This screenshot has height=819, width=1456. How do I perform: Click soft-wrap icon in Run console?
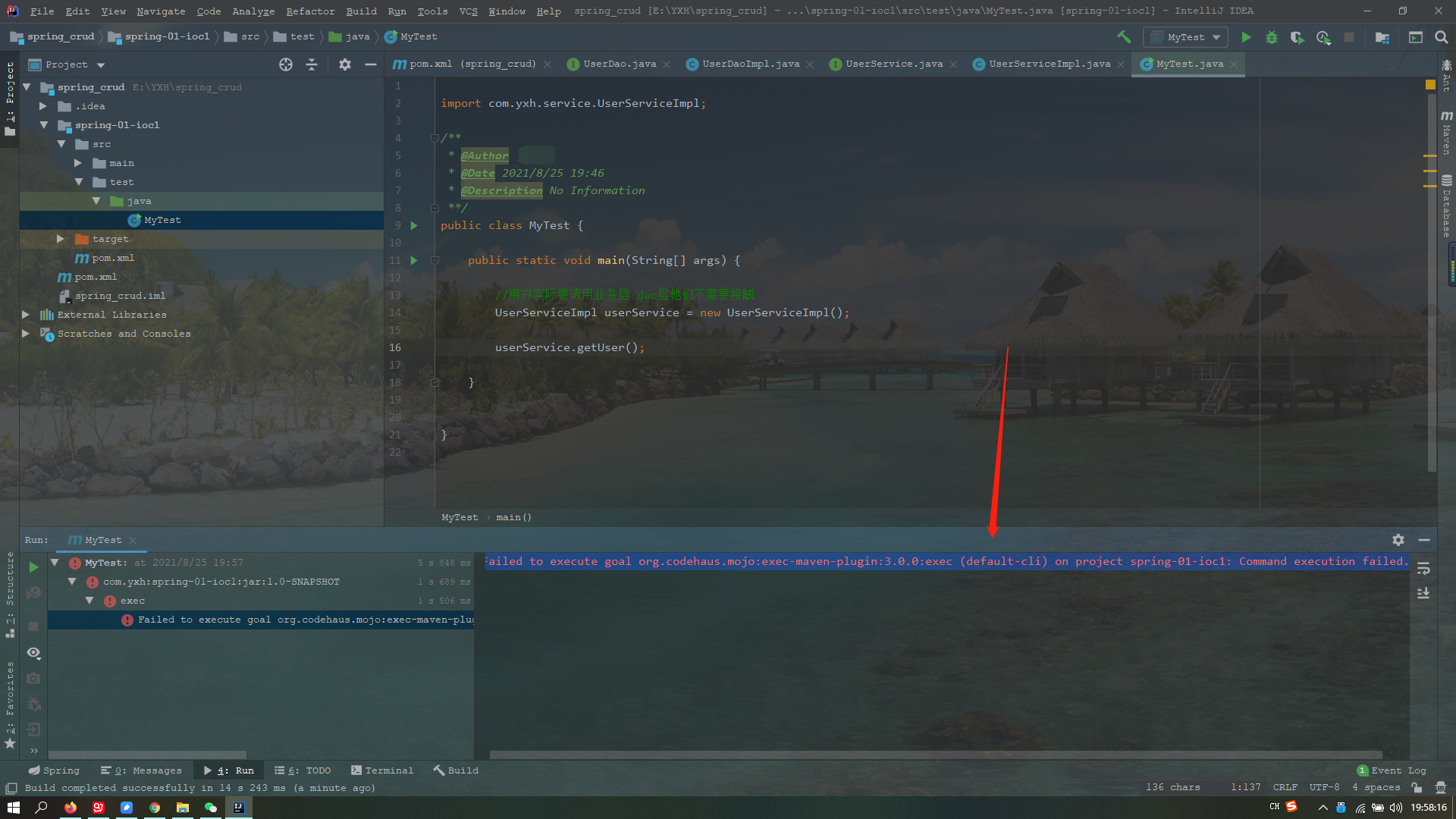1423,568
